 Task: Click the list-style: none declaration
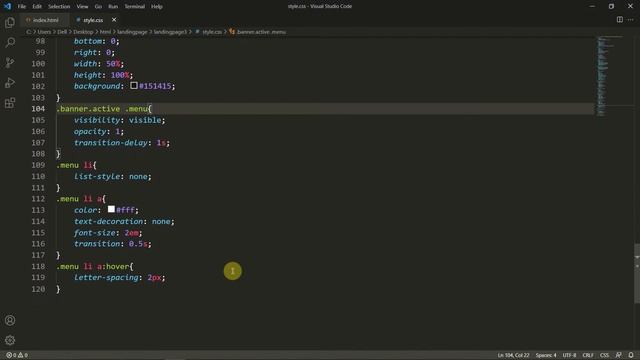[x=113, y=176]
